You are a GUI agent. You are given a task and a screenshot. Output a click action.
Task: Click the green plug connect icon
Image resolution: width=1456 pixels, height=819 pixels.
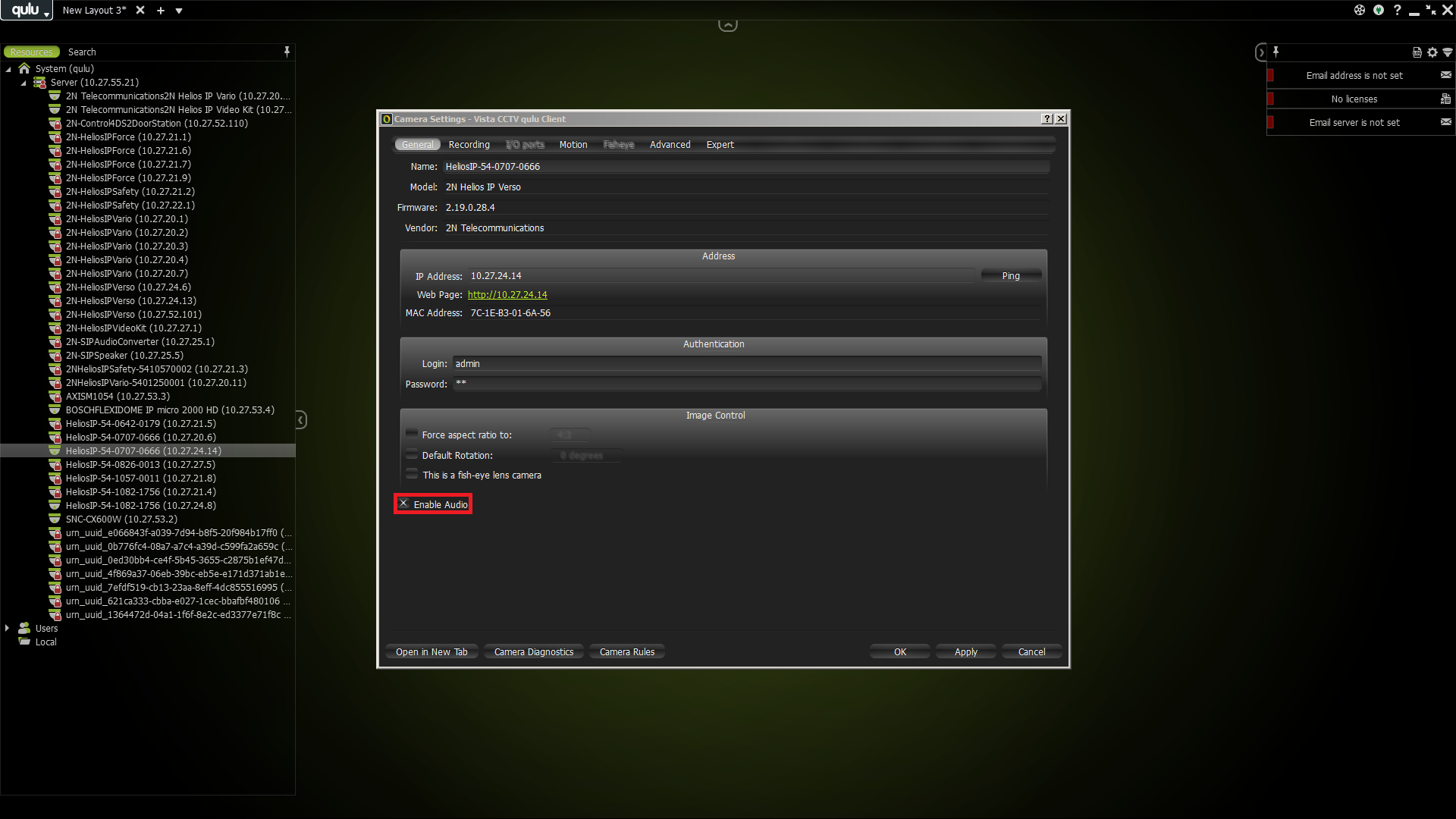(x=1378, y=10)
